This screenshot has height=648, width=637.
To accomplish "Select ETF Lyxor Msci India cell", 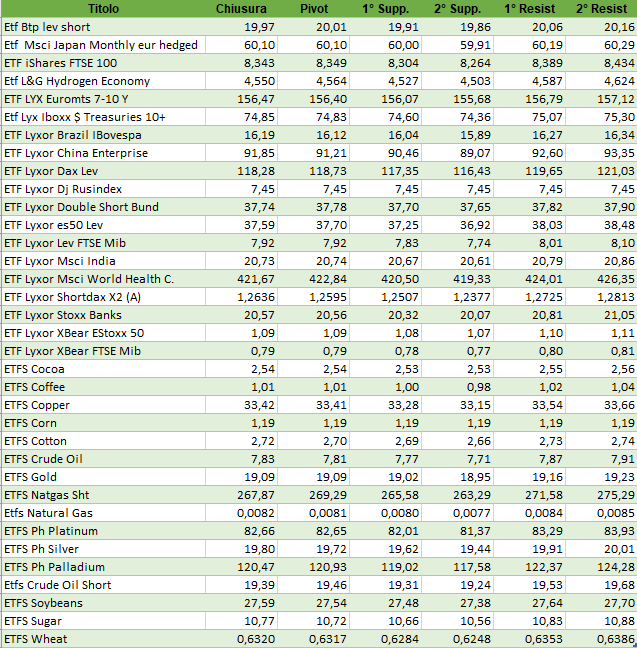I will (103, 261).
